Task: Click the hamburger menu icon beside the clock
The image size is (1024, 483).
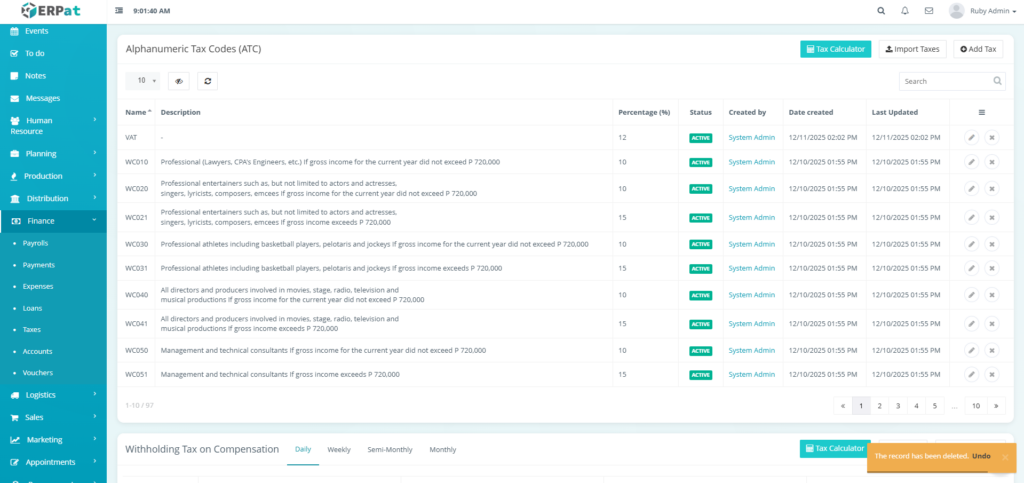Action: pyautogui.click(x=120, y=11)
